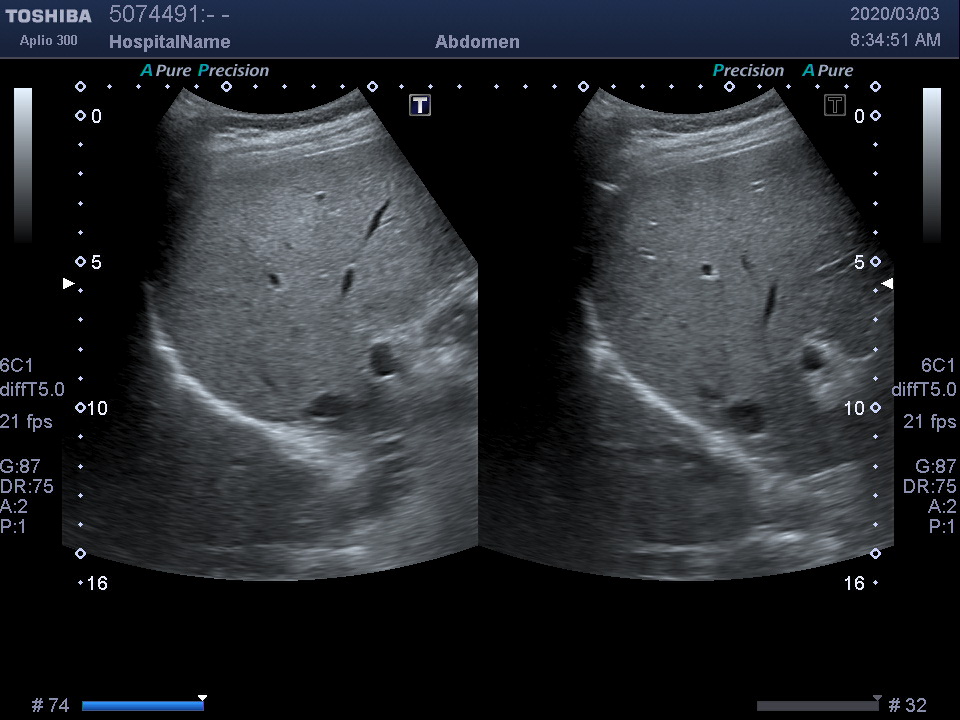Click A:2 parameter on right side

click(x=942, y=506)
